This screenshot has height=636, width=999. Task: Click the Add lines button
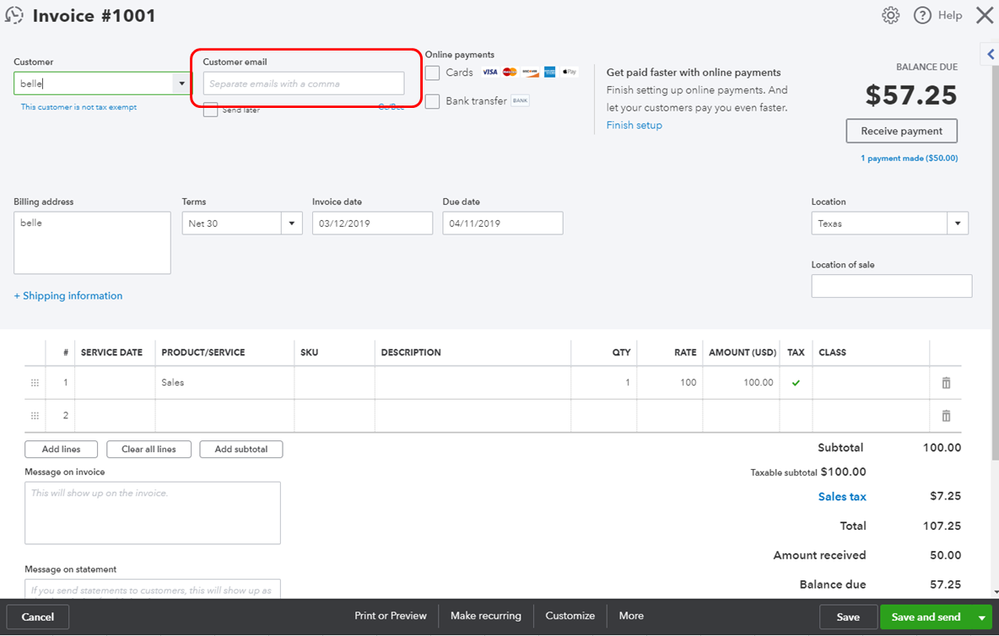[x=61, y=449]
